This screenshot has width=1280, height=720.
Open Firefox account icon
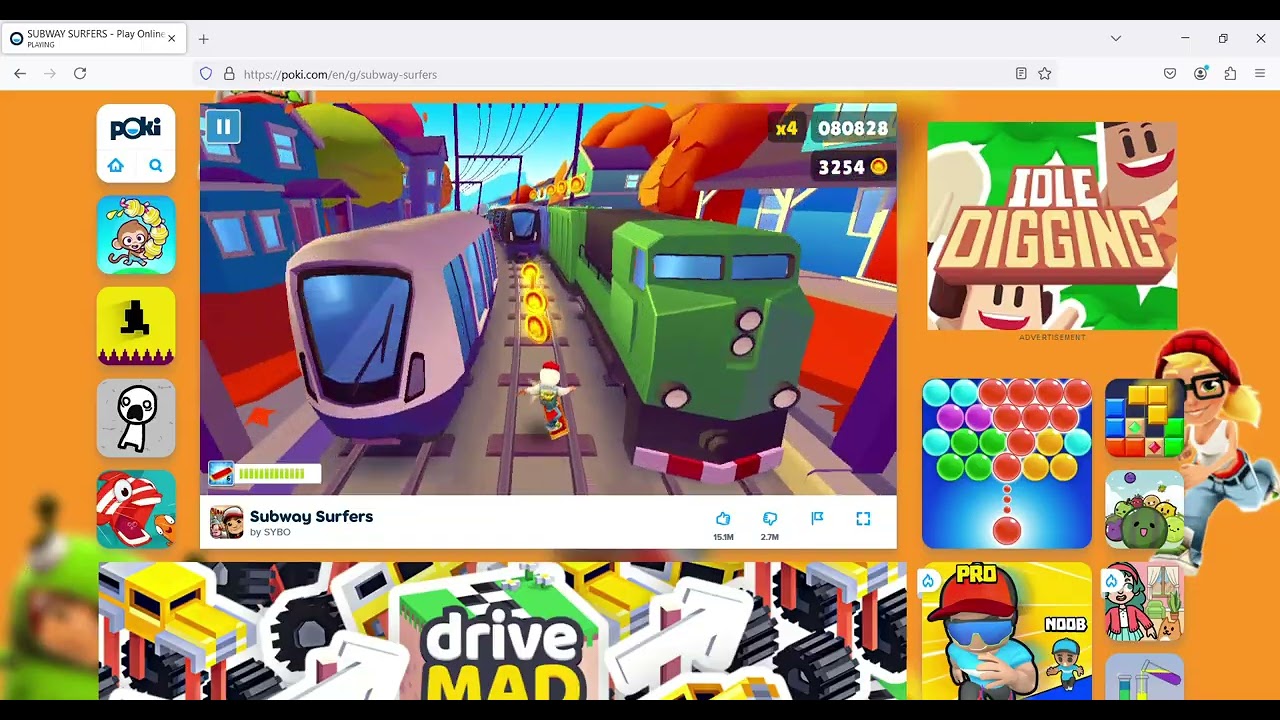(1200, 74)
